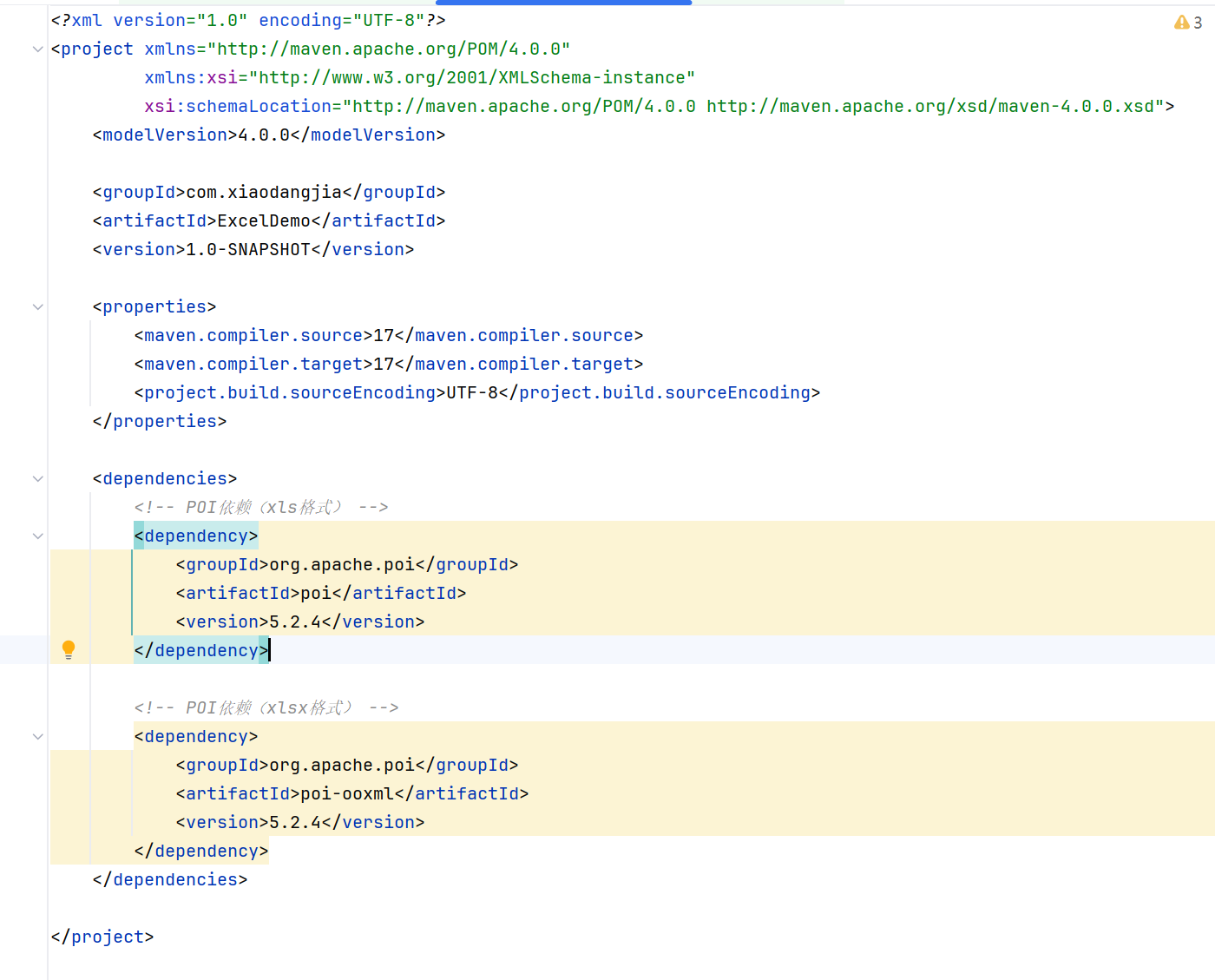Click the xls format POI comment

point(261,507)
